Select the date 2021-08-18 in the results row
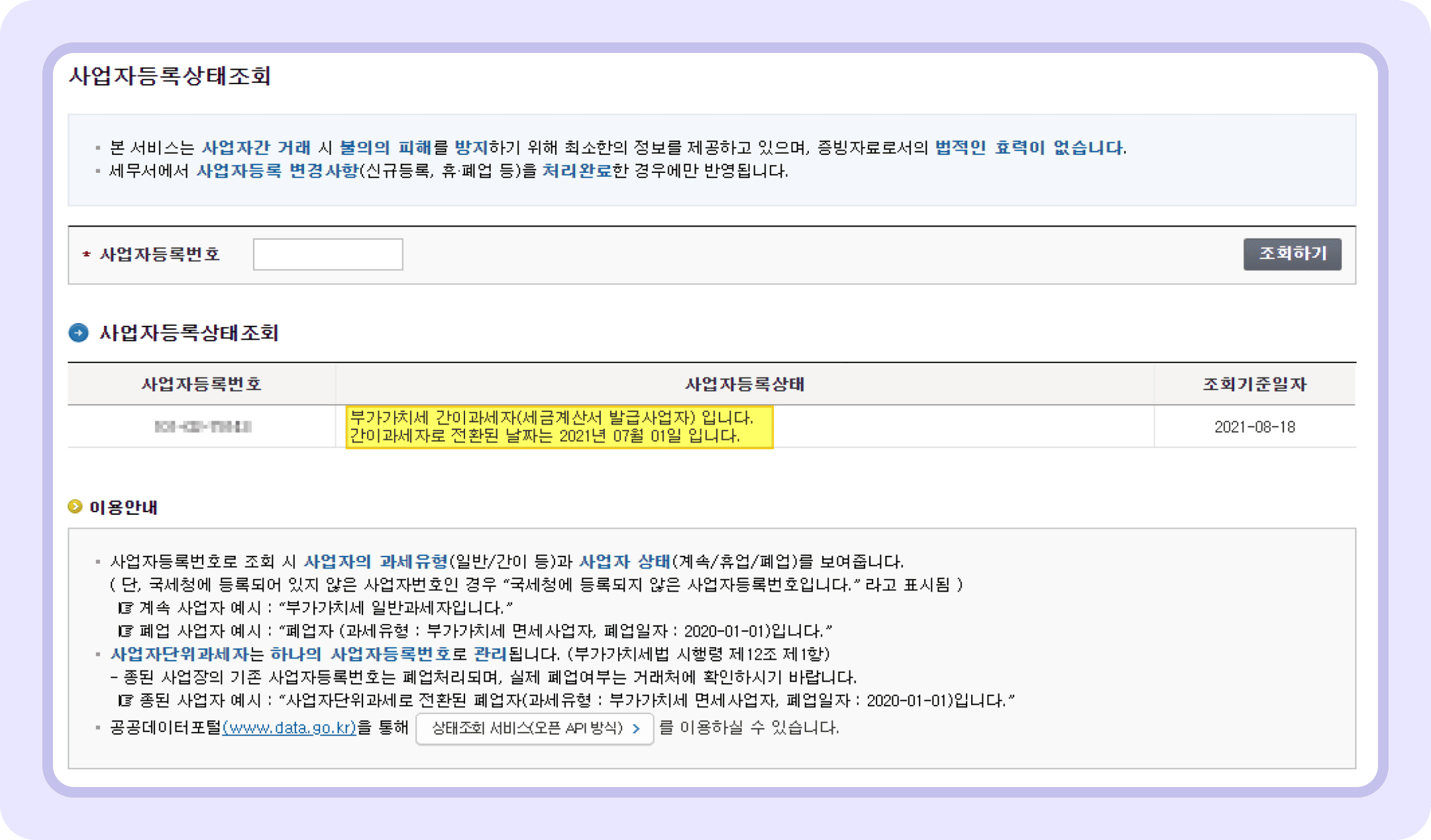This screenshot has height=840, width=1431. click(1255, 427)
